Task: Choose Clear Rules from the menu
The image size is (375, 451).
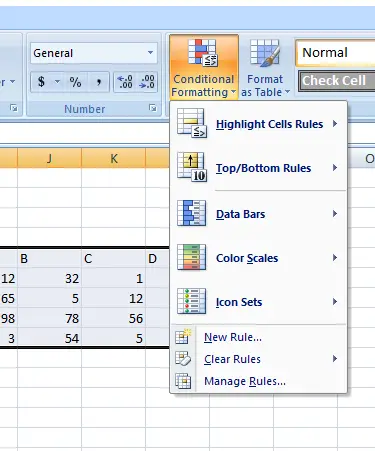Action: (x=258, y=359)
